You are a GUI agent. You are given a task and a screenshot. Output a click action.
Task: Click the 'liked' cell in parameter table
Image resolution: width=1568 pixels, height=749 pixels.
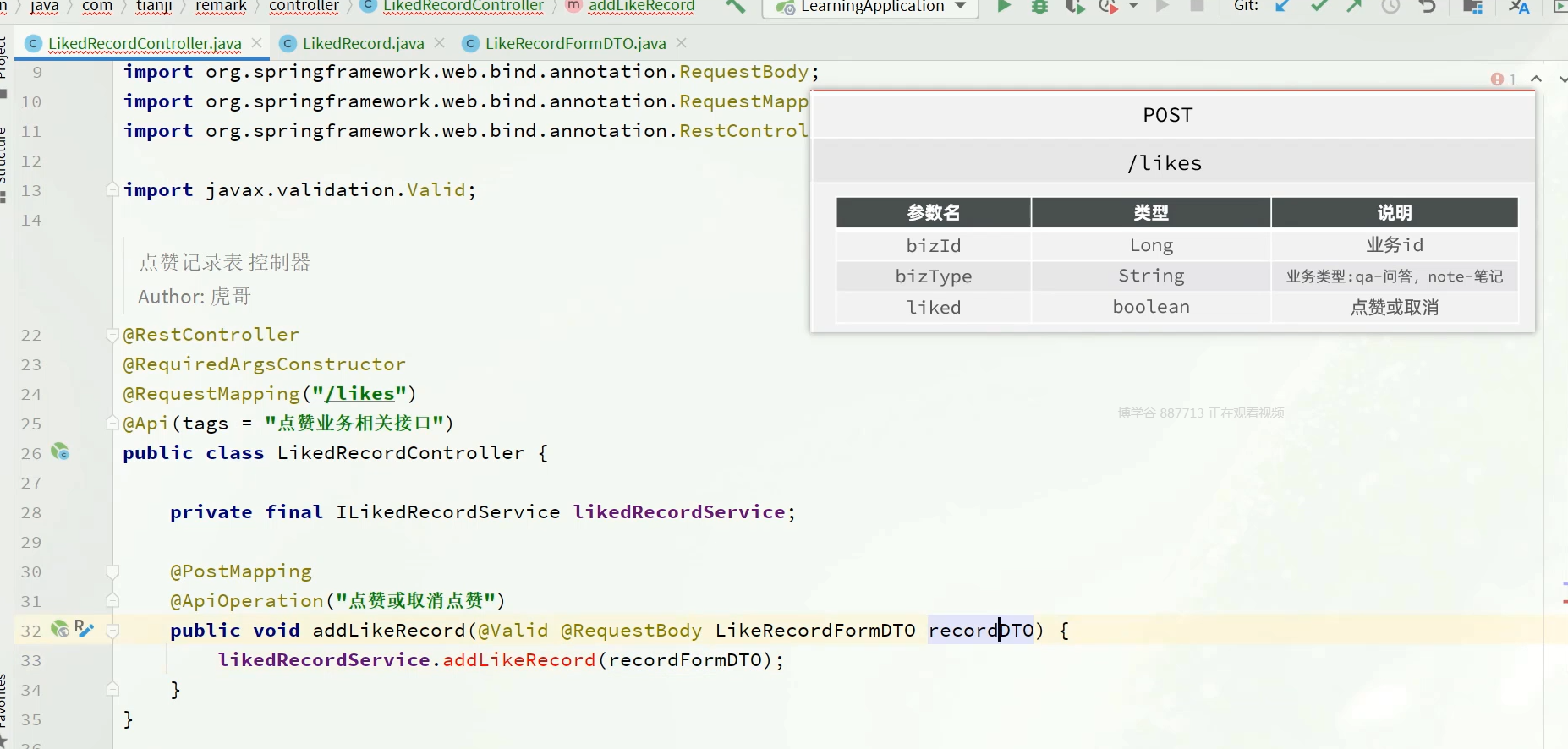[x=934, y=307]
